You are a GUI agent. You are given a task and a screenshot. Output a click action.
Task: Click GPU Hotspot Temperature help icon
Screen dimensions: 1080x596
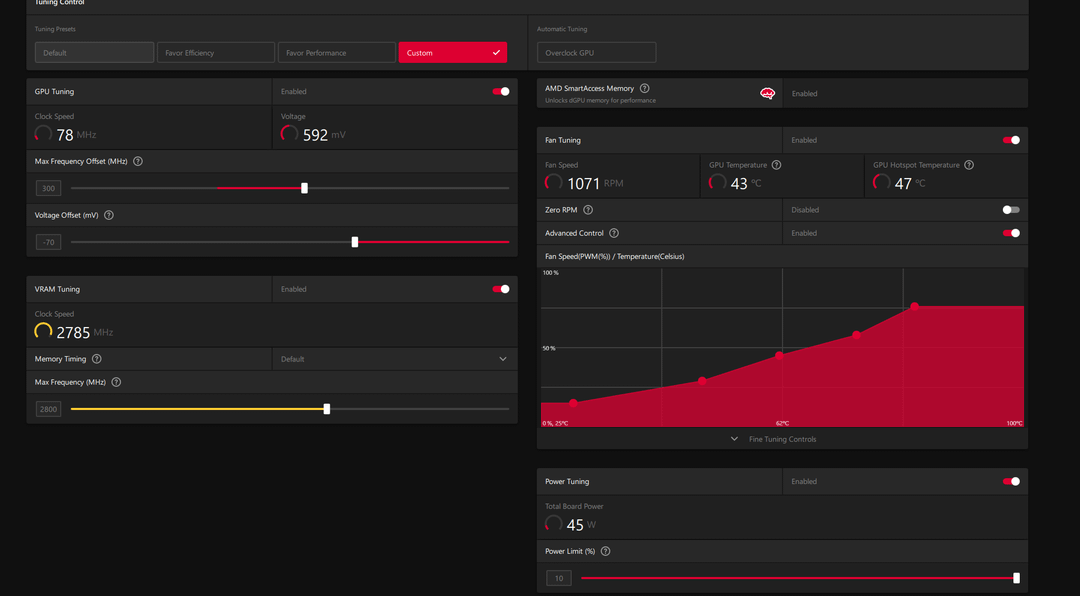click(969, 165)
